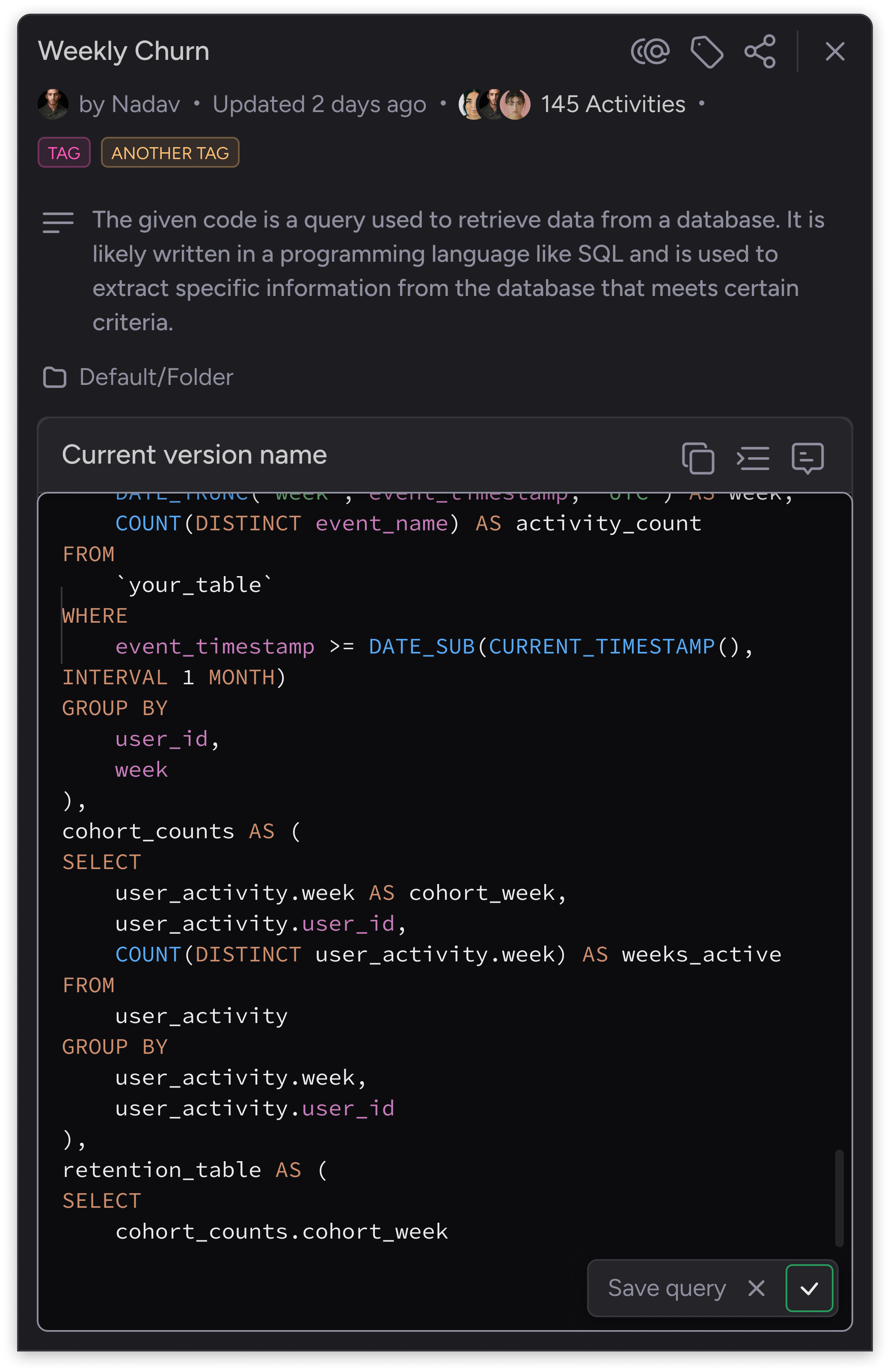The width and height of the screenshot is (890, 1372).
Task: Dismiss Save query with the X
Action: tap(756, 1289)
